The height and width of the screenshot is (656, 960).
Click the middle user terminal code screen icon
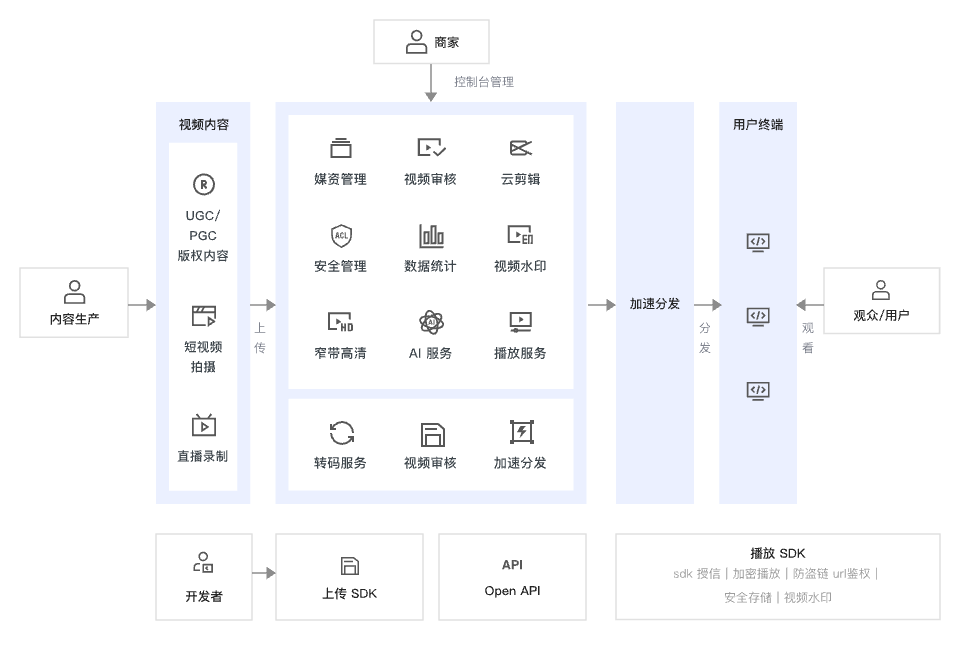pos(757,316)
